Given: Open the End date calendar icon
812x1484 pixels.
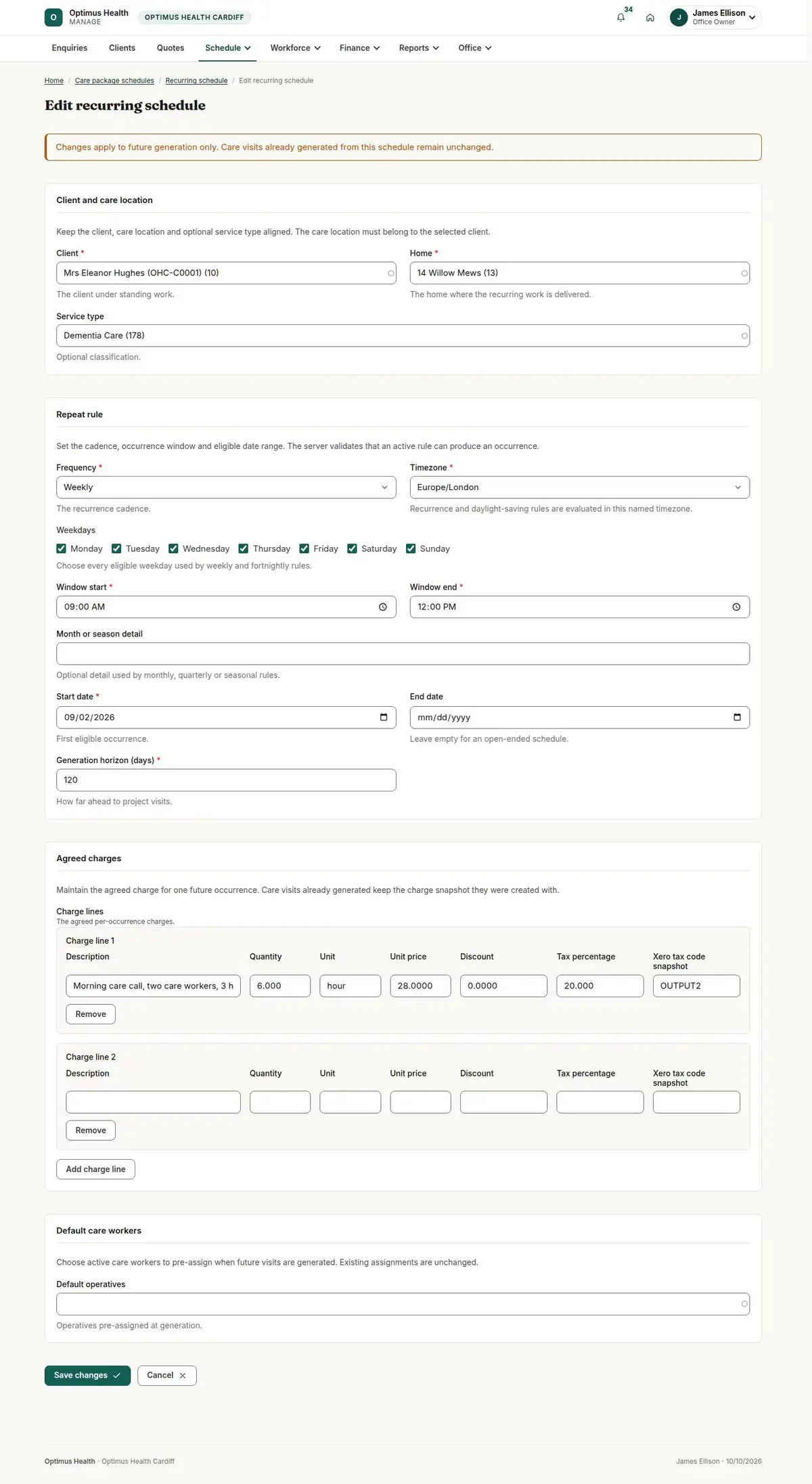Looking at the screenshot, I should click(x=737, y=717).
